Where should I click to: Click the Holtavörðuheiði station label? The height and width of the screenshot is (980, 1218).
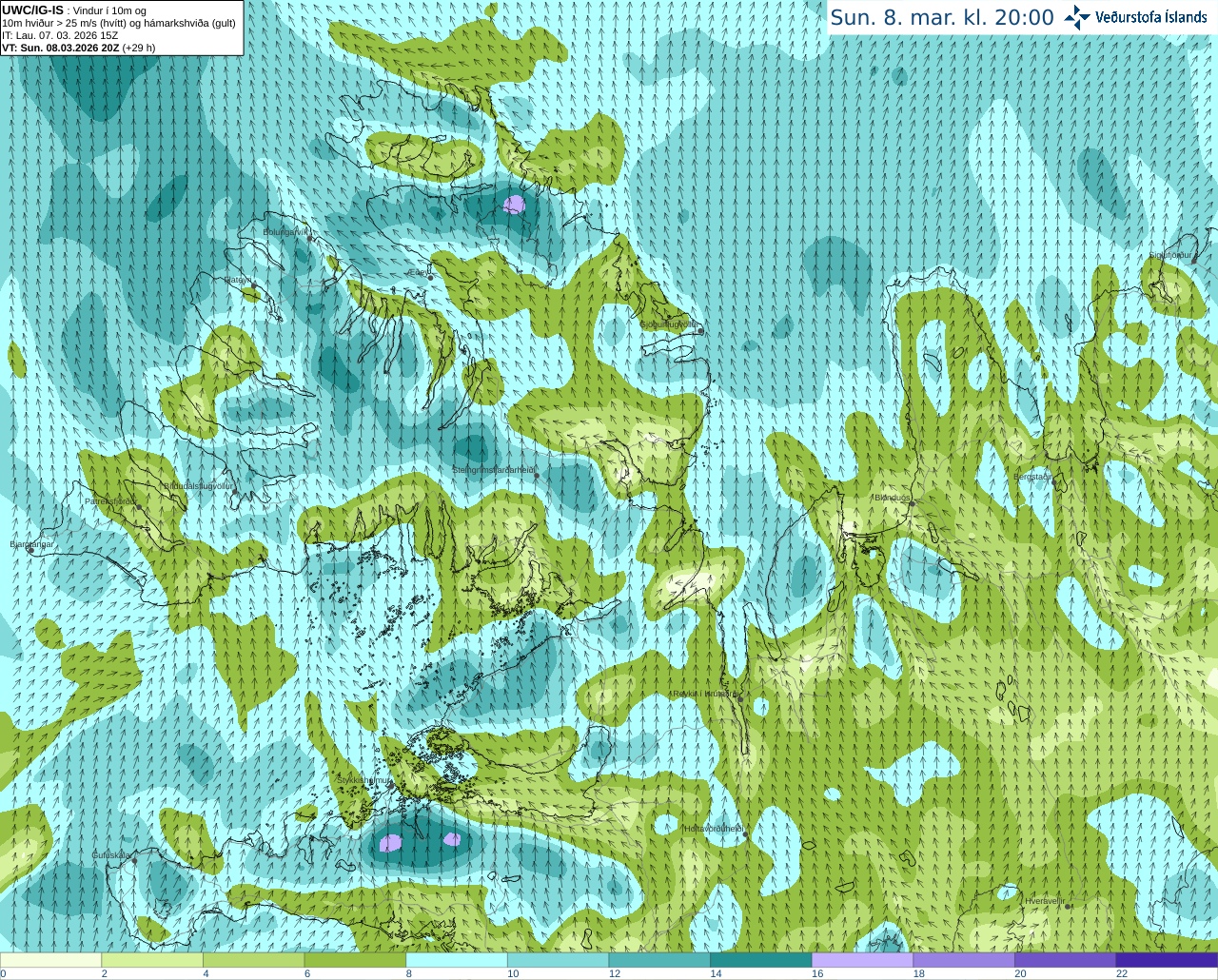714,829
